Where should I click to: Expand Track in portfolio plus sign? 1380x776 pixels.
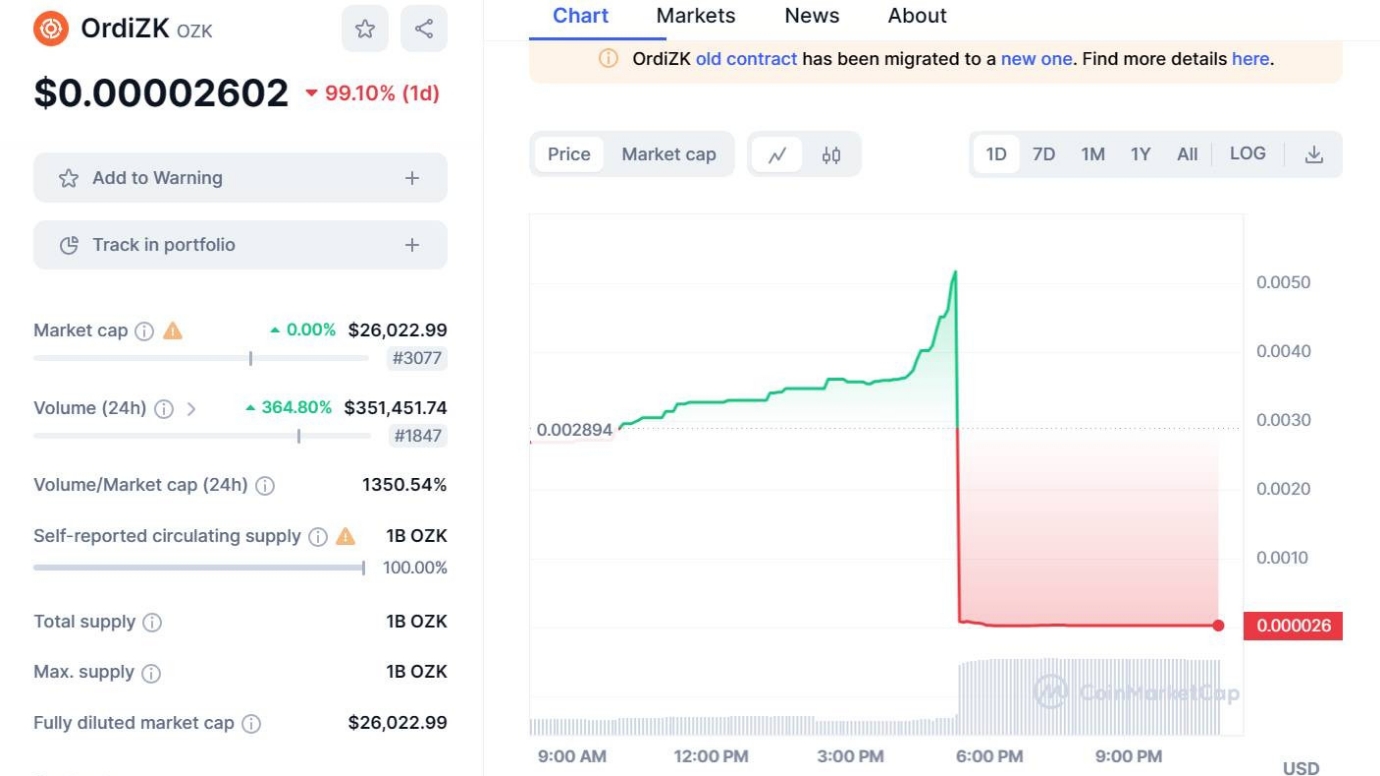[x=412, y=245]
